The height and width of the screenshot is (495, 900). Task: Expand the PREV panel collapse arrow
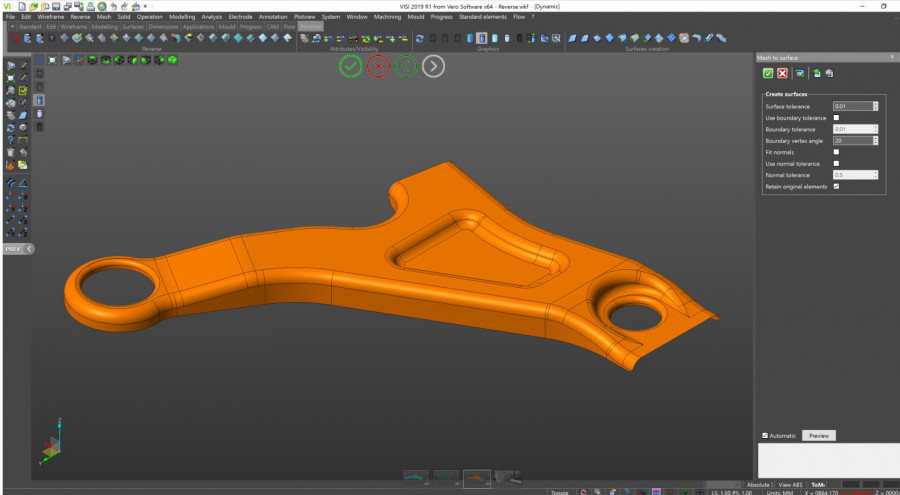tap(30, 249)
